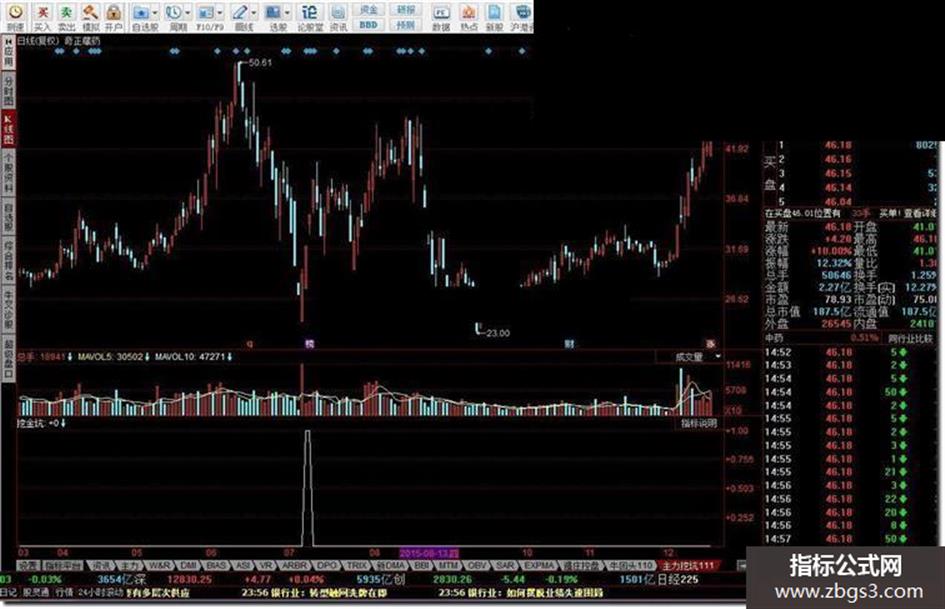Screen dimensions: 945x609
Task: Select the ASI indicator tab
Action: click(x=243, y=566)
